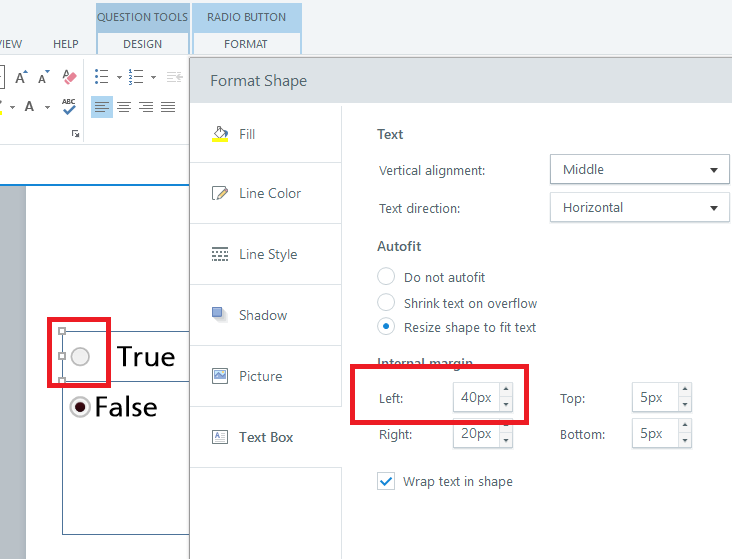This screenshot has width=732, height=559.
Task: Open font color dropdown arrow
Action: coord(47,107)
